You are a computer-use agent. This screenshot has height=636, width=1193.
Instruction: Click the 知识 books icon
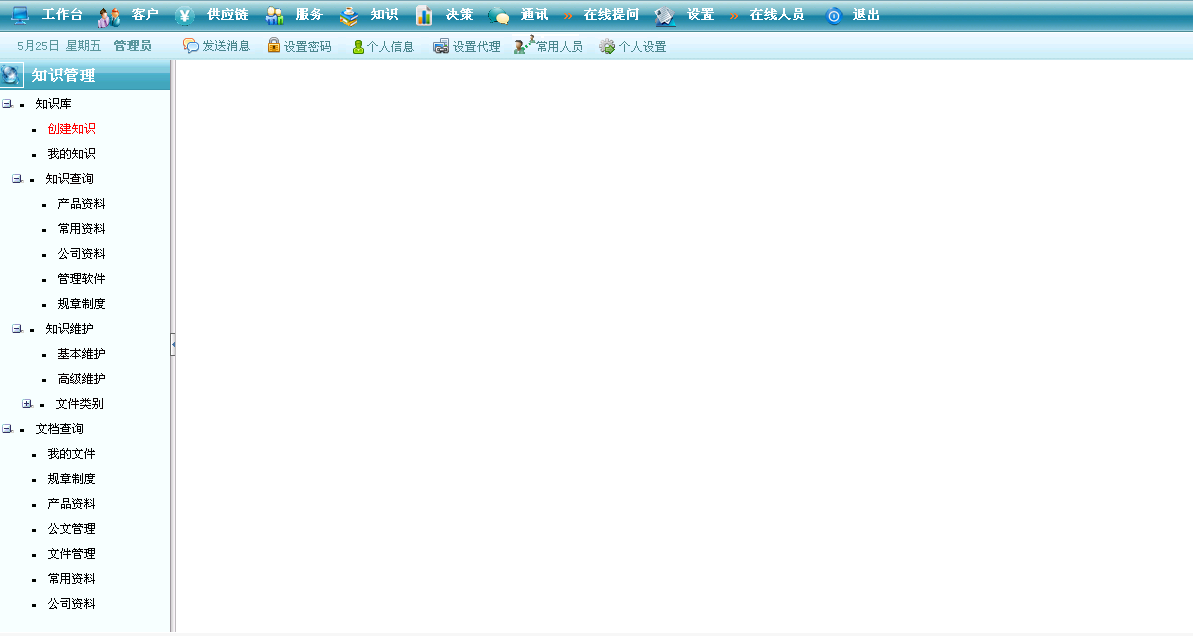tap(349, 15)
